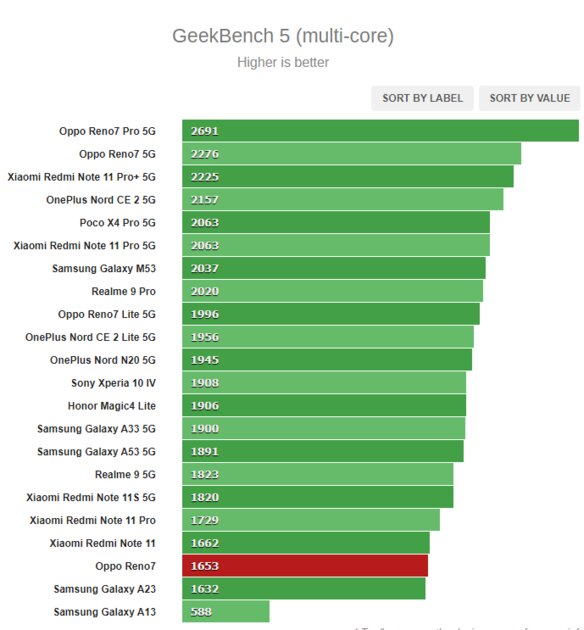Viewport: 584px width, 630px height.
Task: Click the Realme 9 5G bar
Action: [318, 475]
